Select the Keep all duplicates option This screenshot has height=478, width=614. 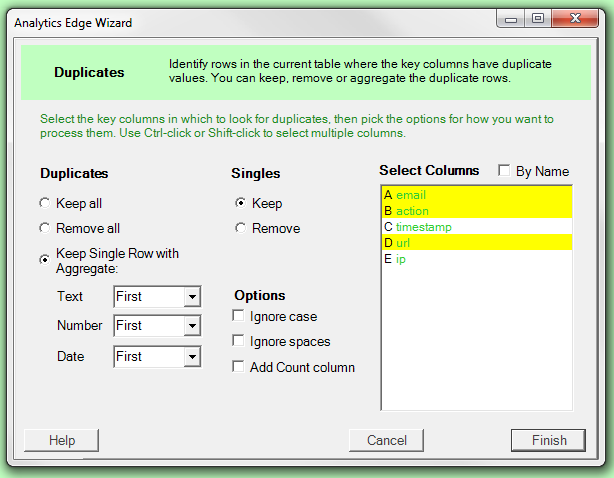pyautogui.click(x=45, y=203)
